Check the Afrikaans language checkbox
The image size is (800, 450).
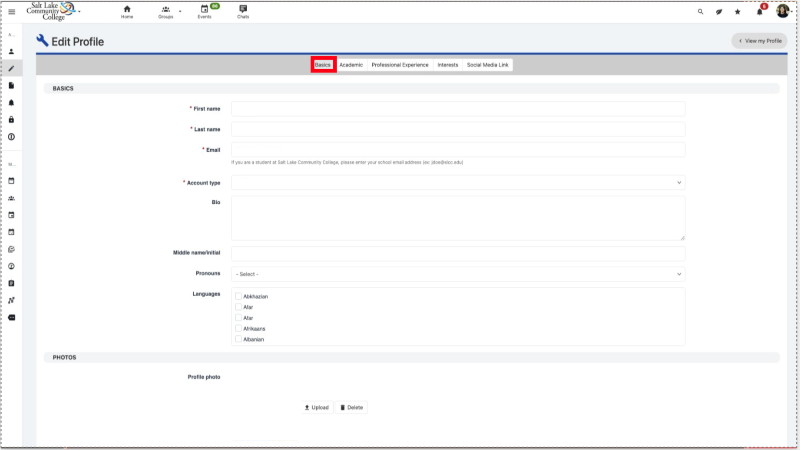point(238,328)
